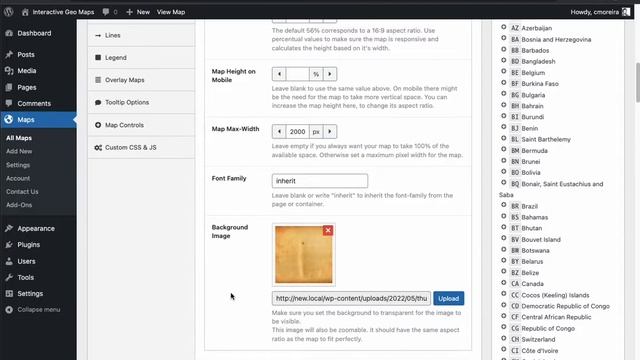Select the Bermuda radio button
The height and width of the screenshot is (360, 640).
click(504, 150)
